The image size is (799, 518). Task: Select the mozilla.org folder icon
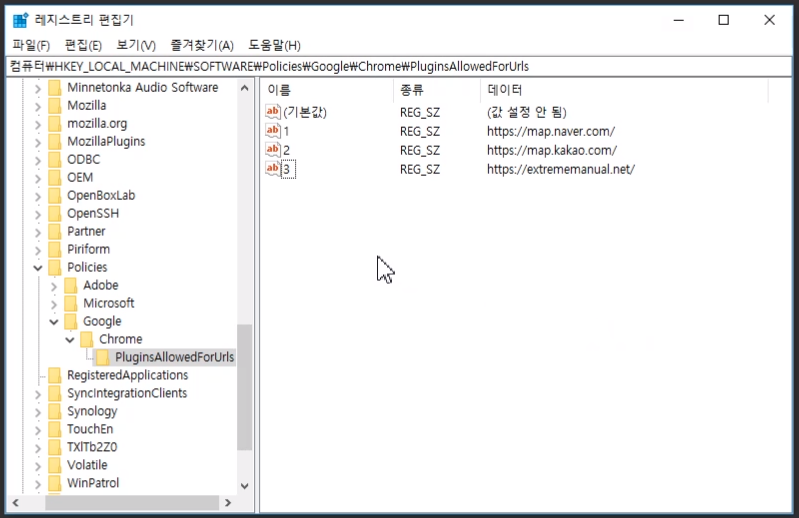(x=55, y=124)
